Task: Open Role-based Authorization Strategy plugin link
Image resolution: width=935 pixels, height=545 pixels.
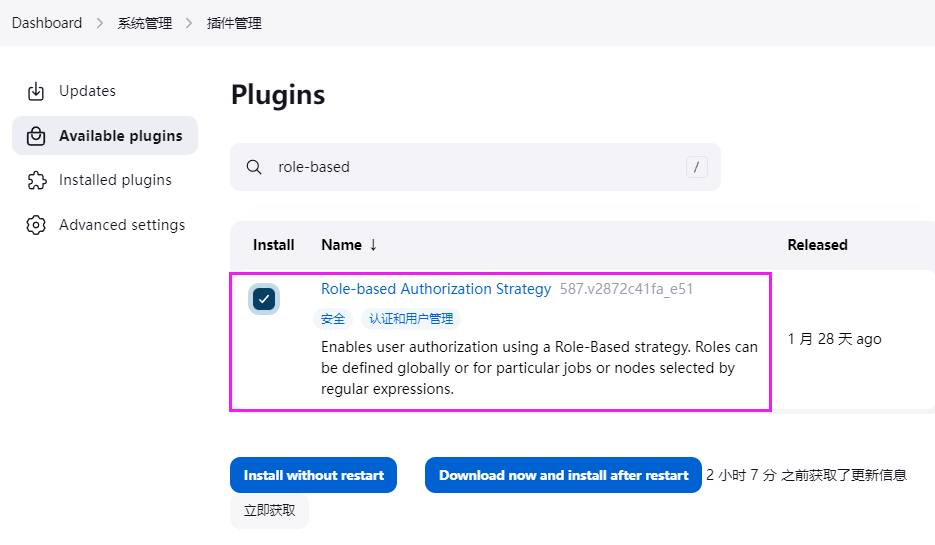Action: (x=436, y=289)
